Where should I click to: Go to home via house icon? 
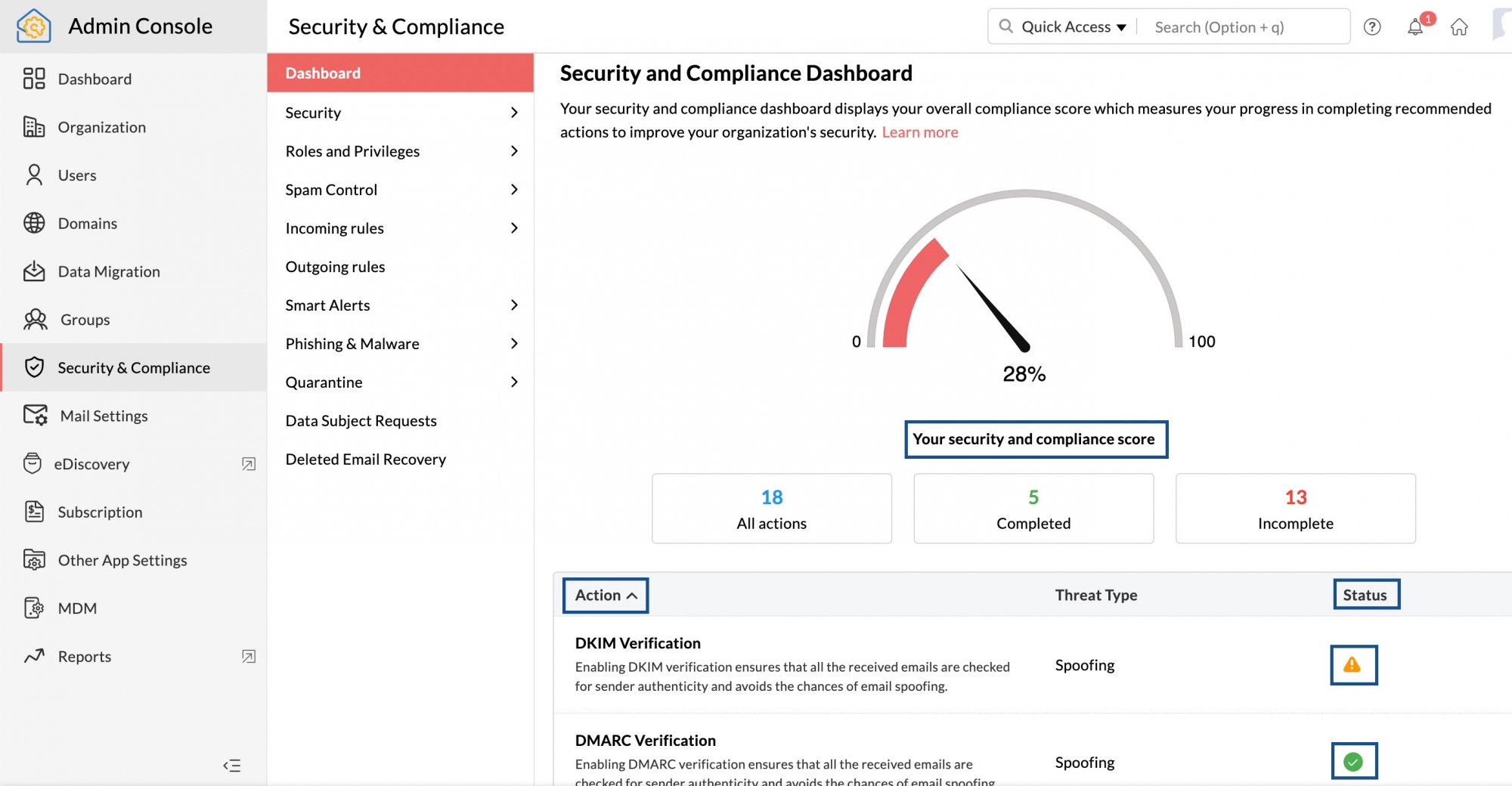tap(1459, 27)
